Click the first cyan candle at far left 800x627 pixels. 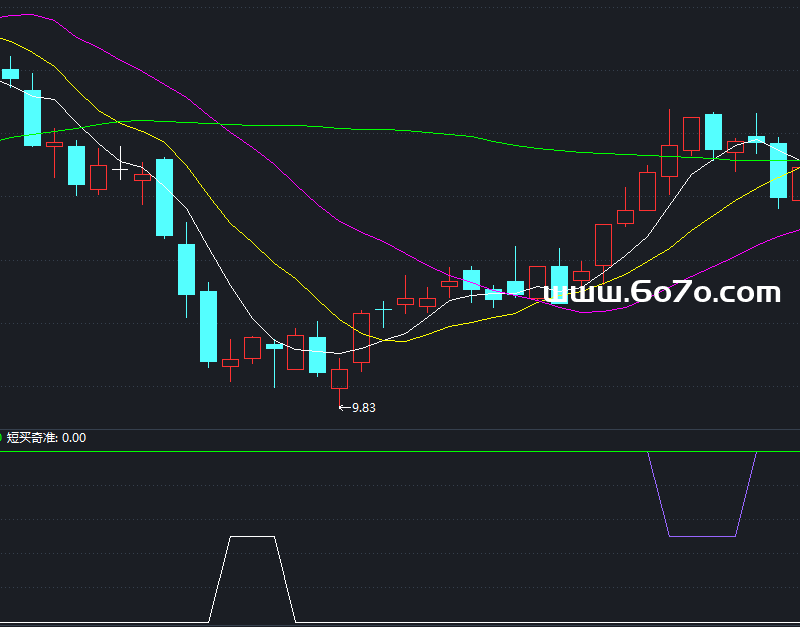point(10,73)
